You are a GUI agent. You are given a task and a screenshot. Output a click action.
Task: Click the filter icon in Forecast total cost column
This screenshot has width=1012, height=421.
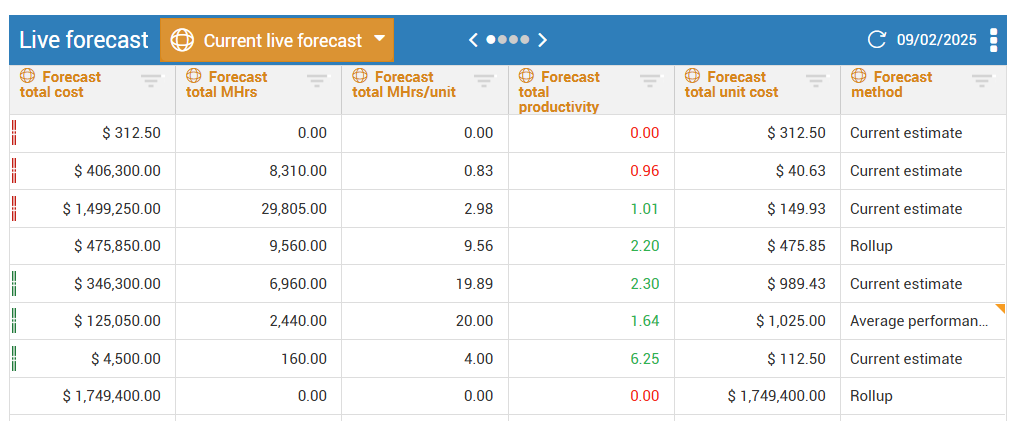pyautogui.click(x=151, y=80)
